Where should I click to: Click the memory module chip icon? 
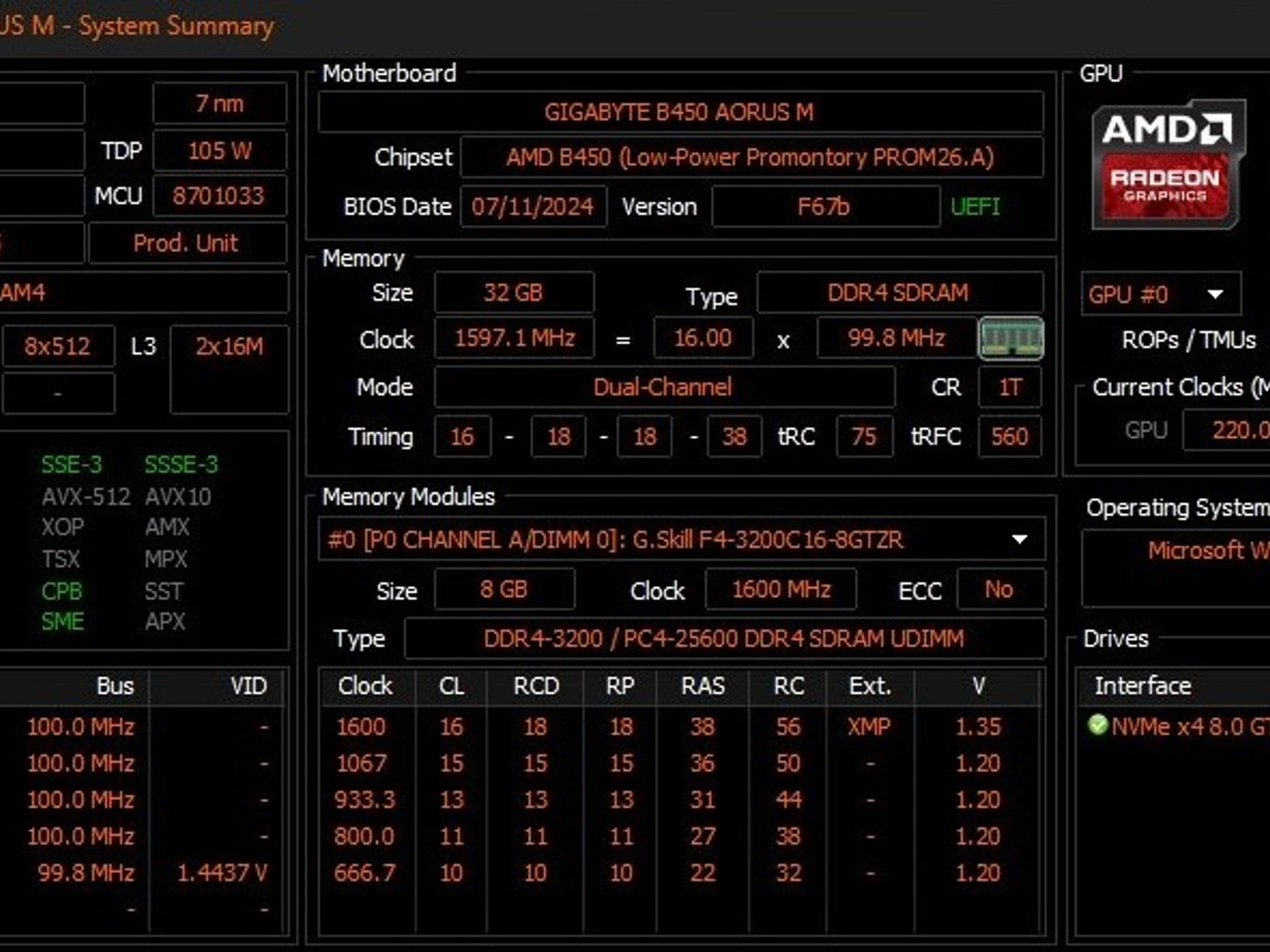click(1011, 338)
